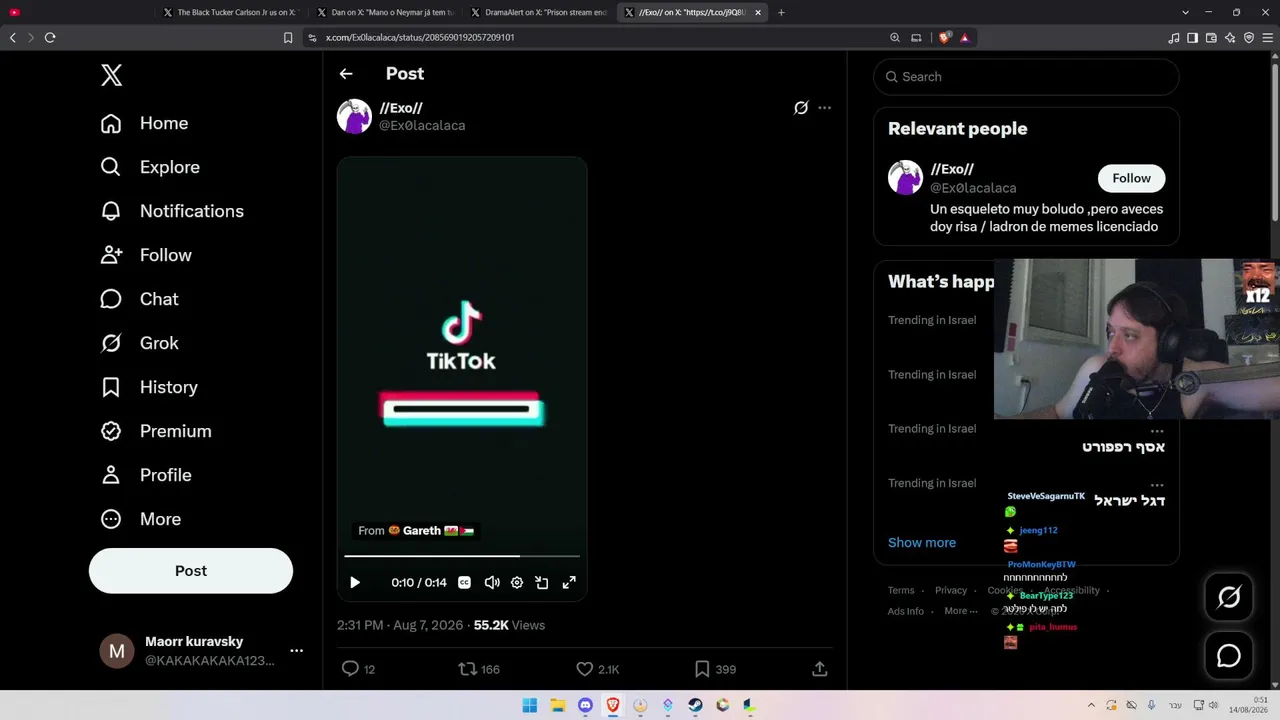Seek on the video progress bar
This screenshot has height=720, width=1280.
point(462,555)
